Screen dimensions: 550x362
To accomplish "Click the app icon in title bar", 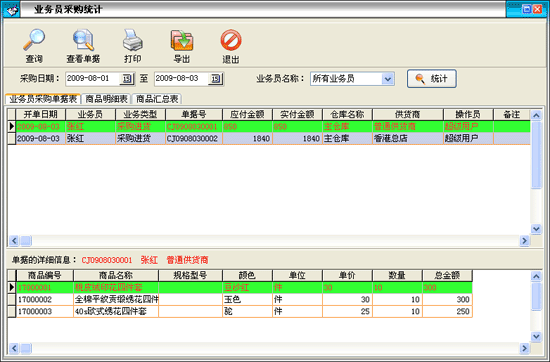I will (11, 9).
